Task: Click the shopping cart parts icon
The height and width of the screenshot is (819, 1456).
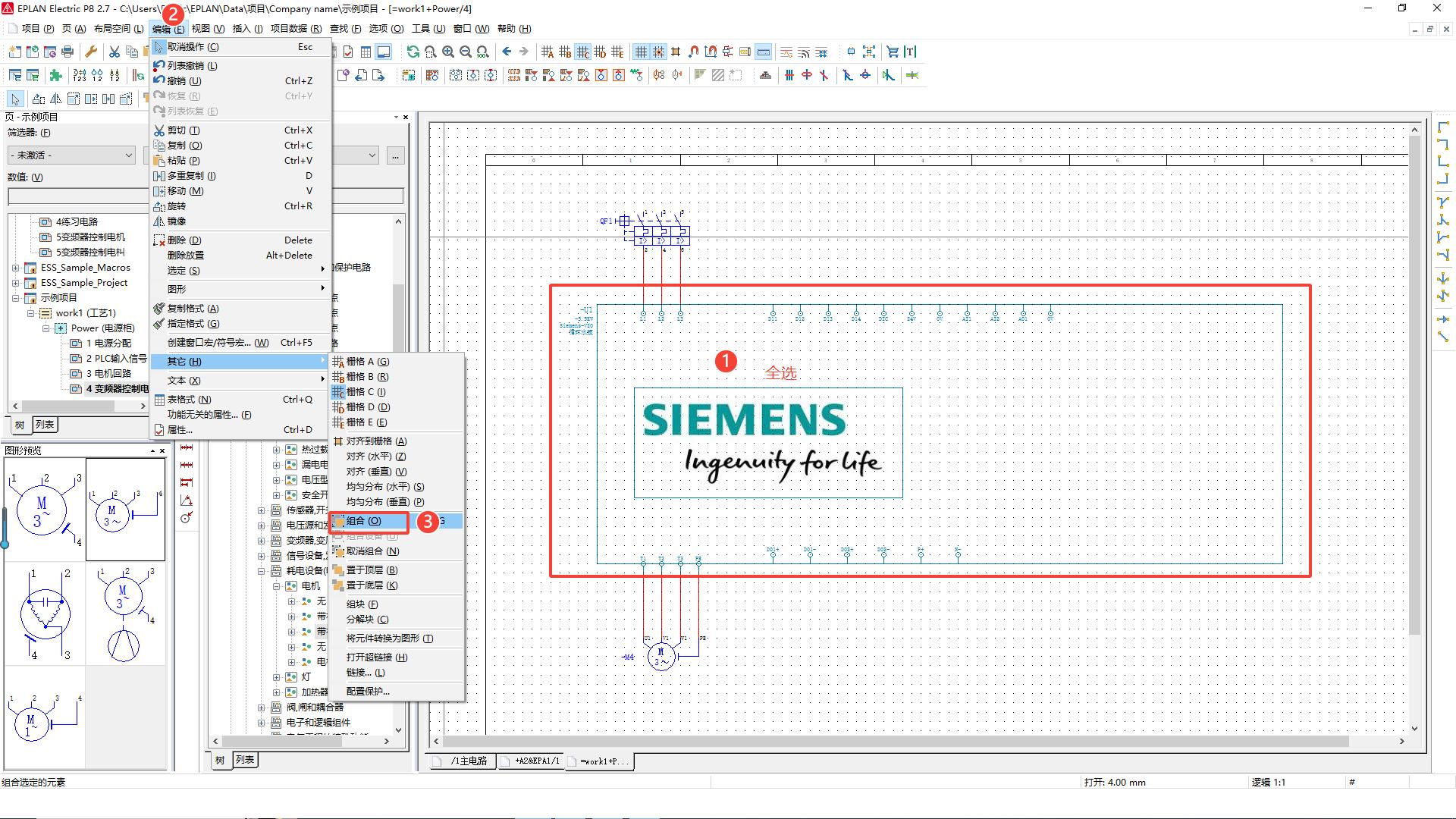Action: coord(893,52)
